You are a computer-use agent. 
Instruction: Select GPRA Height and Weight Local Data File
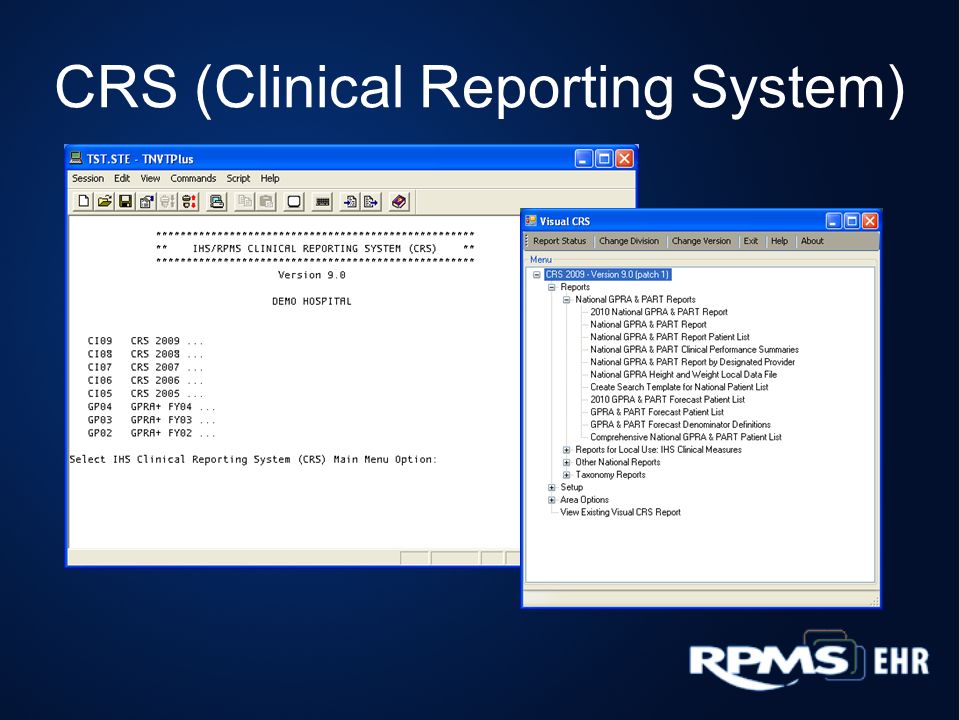pyautogui.click(x=683, y=374)
